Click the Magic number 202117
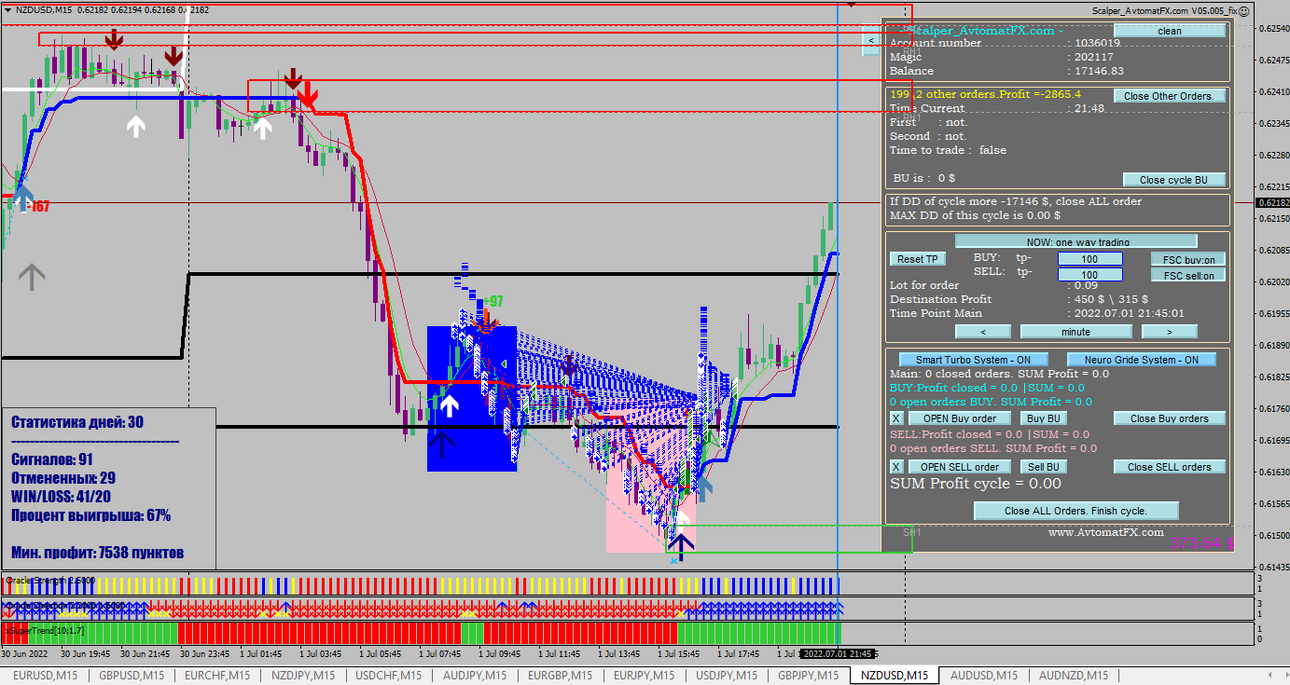The width and height of the screenshot is (1290, 685). tap(1094, 57)
